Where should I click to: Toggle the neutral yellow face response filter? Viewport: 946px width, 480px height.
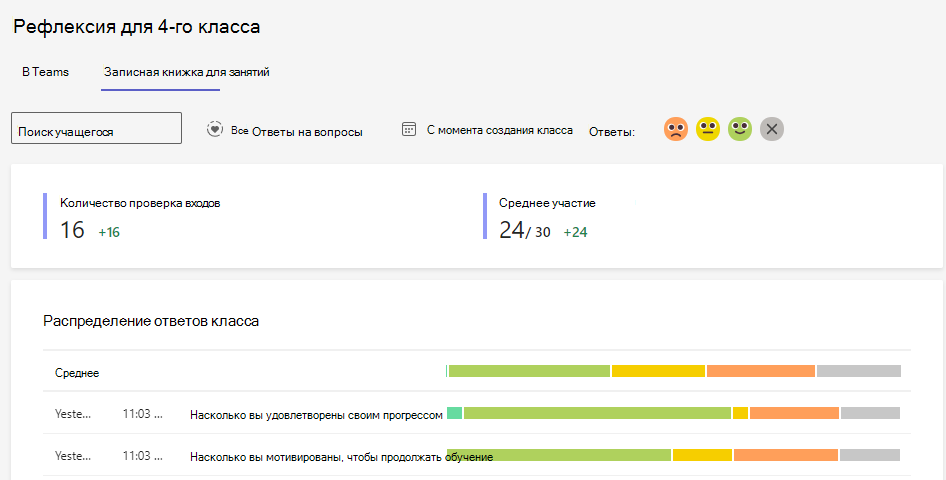(708, 129)
